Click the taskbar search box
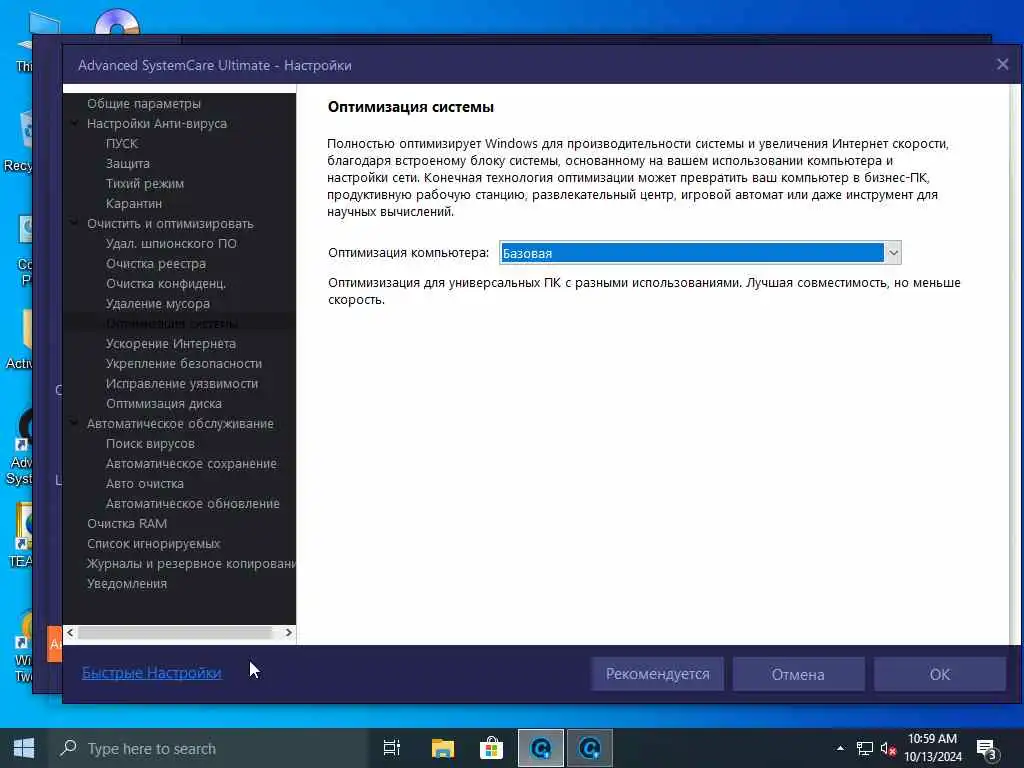The image size is (1024, 768). pyautogui.click(x=208, y=748)
